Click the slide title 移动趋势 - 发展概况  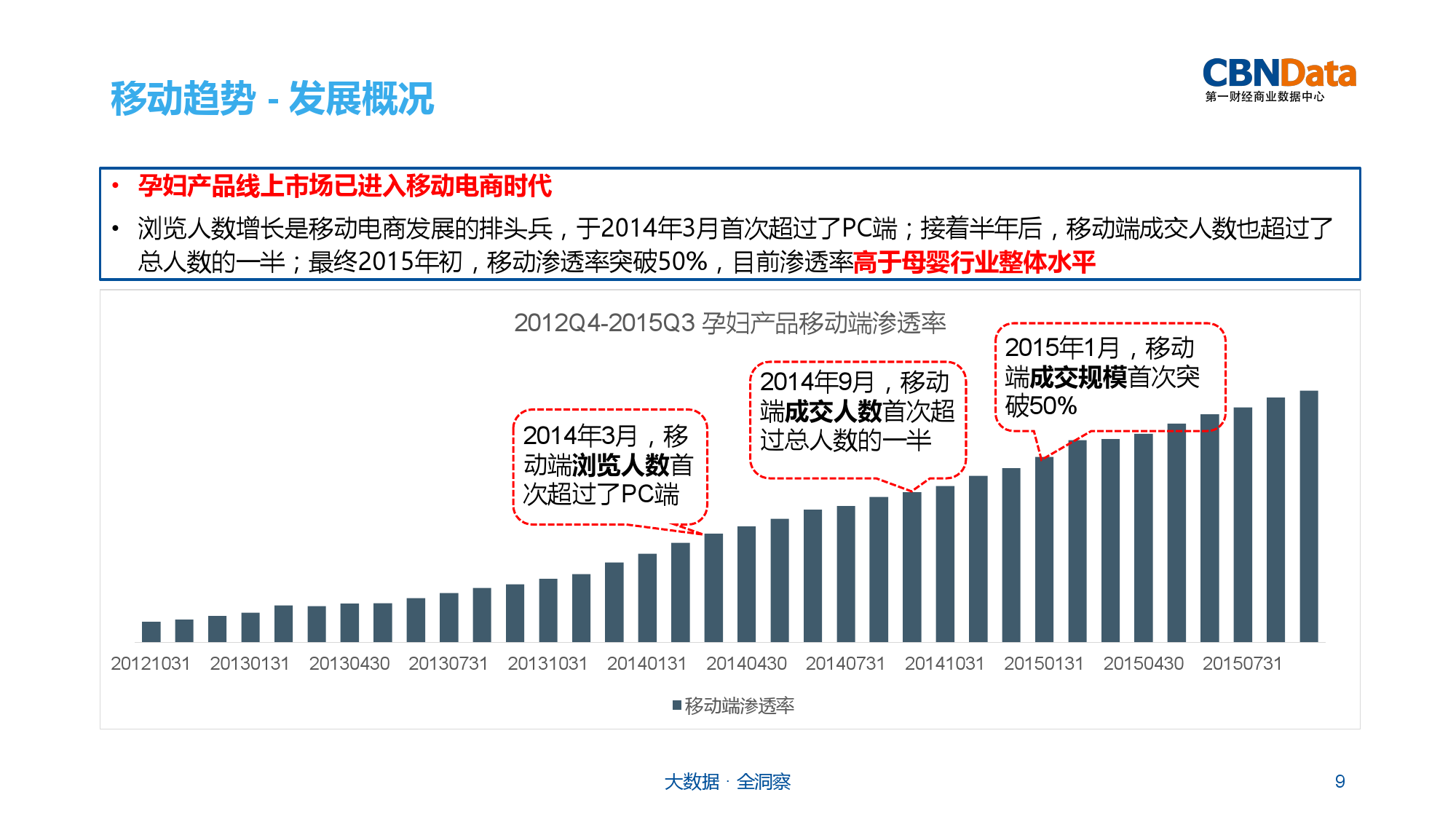pyautogui.click(x=272, y=98)
